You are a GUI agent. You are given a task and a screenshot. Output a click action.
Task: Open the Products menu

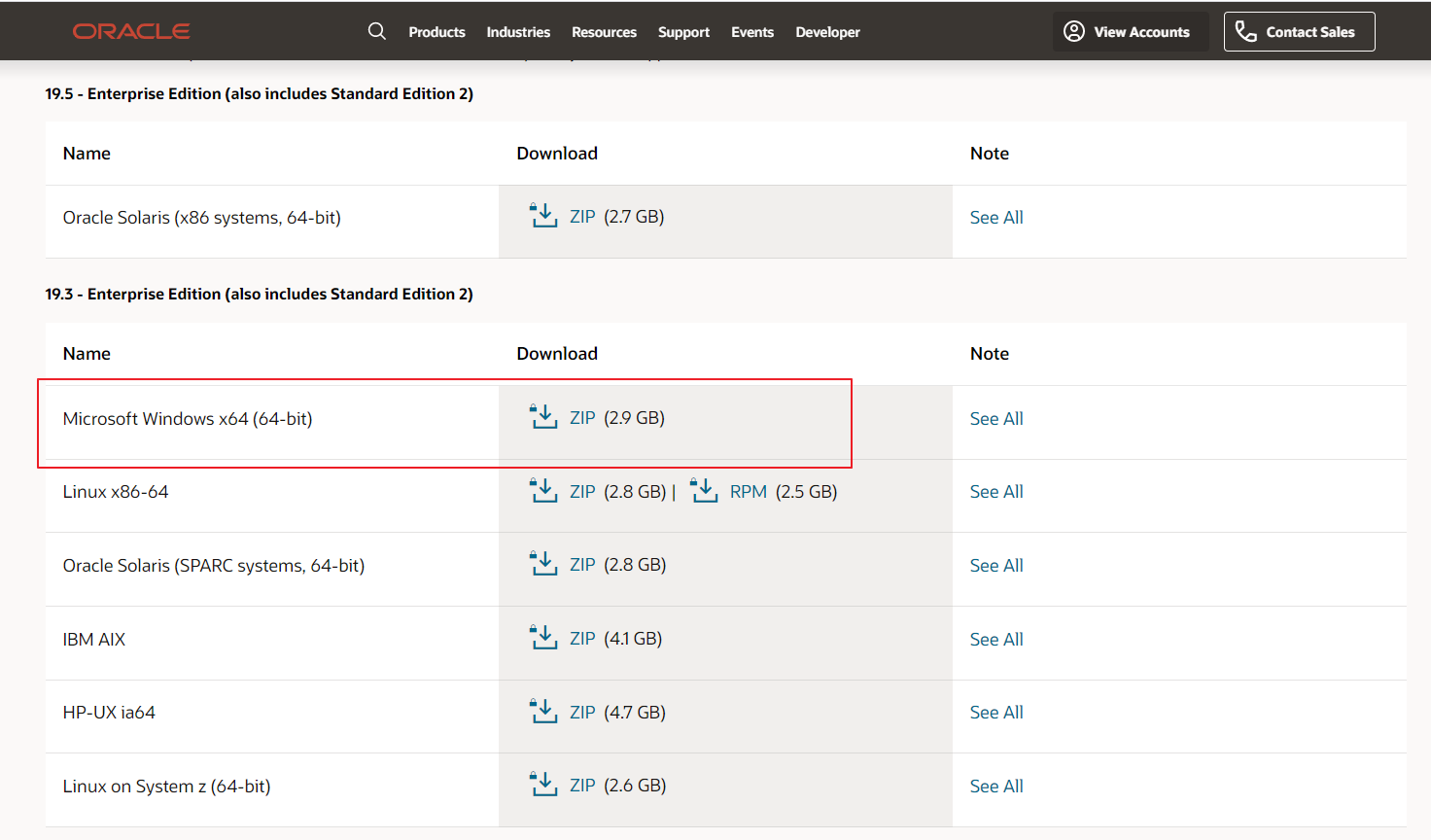tap(436, 32)
